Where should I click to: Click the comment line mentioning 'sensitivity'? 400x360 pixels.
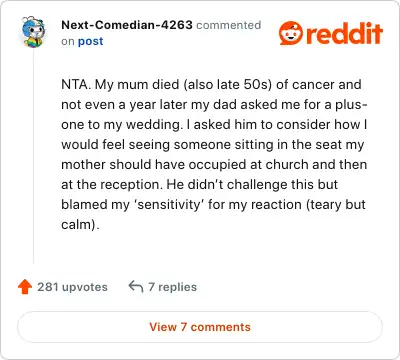pos(213,204)
